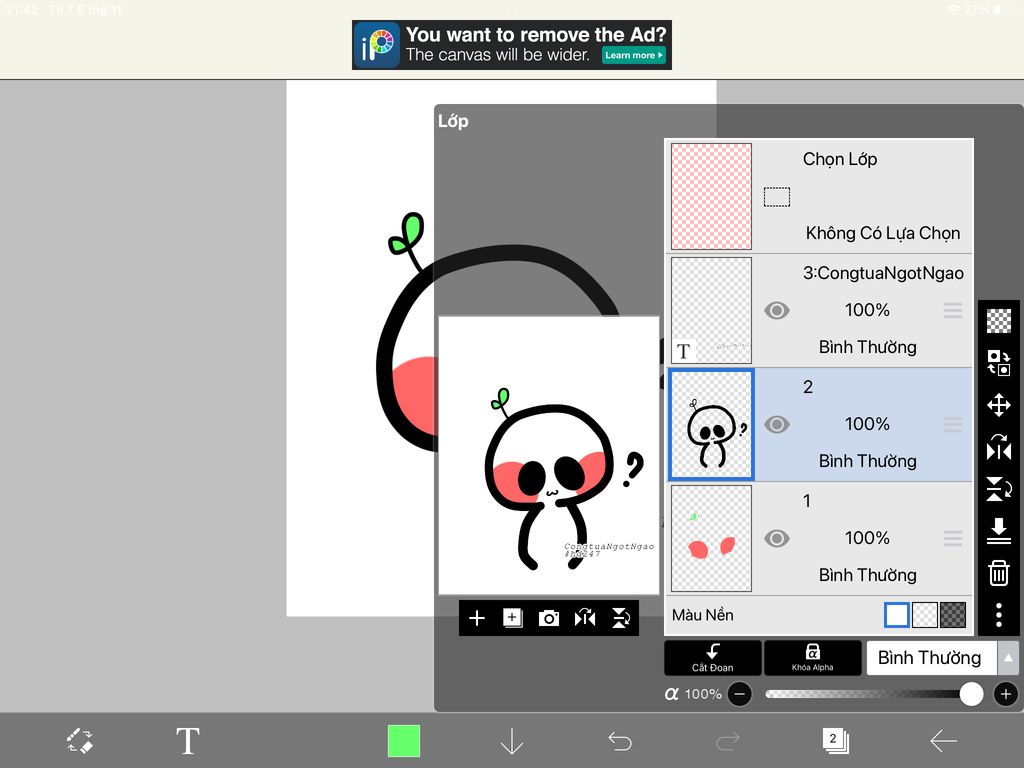Expand blend mode list with arrow

tap(1008, 658)
